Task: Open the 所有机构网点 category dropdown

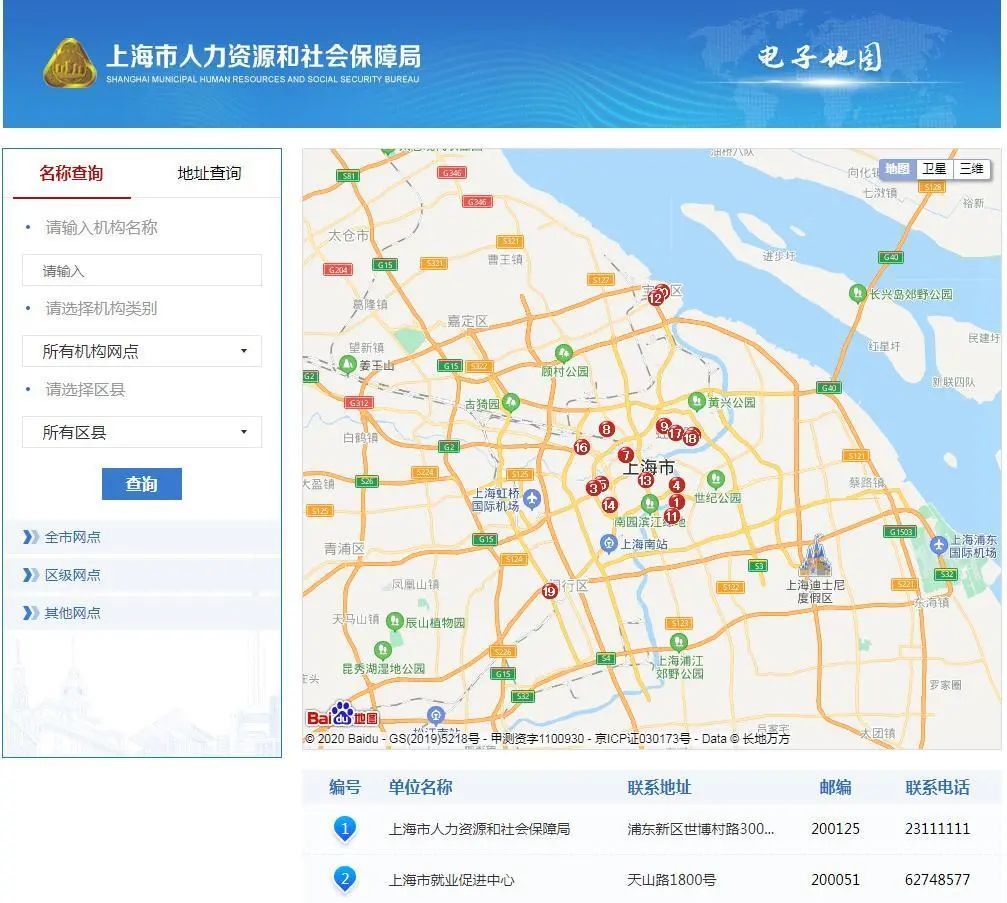Action: point(142,351)
